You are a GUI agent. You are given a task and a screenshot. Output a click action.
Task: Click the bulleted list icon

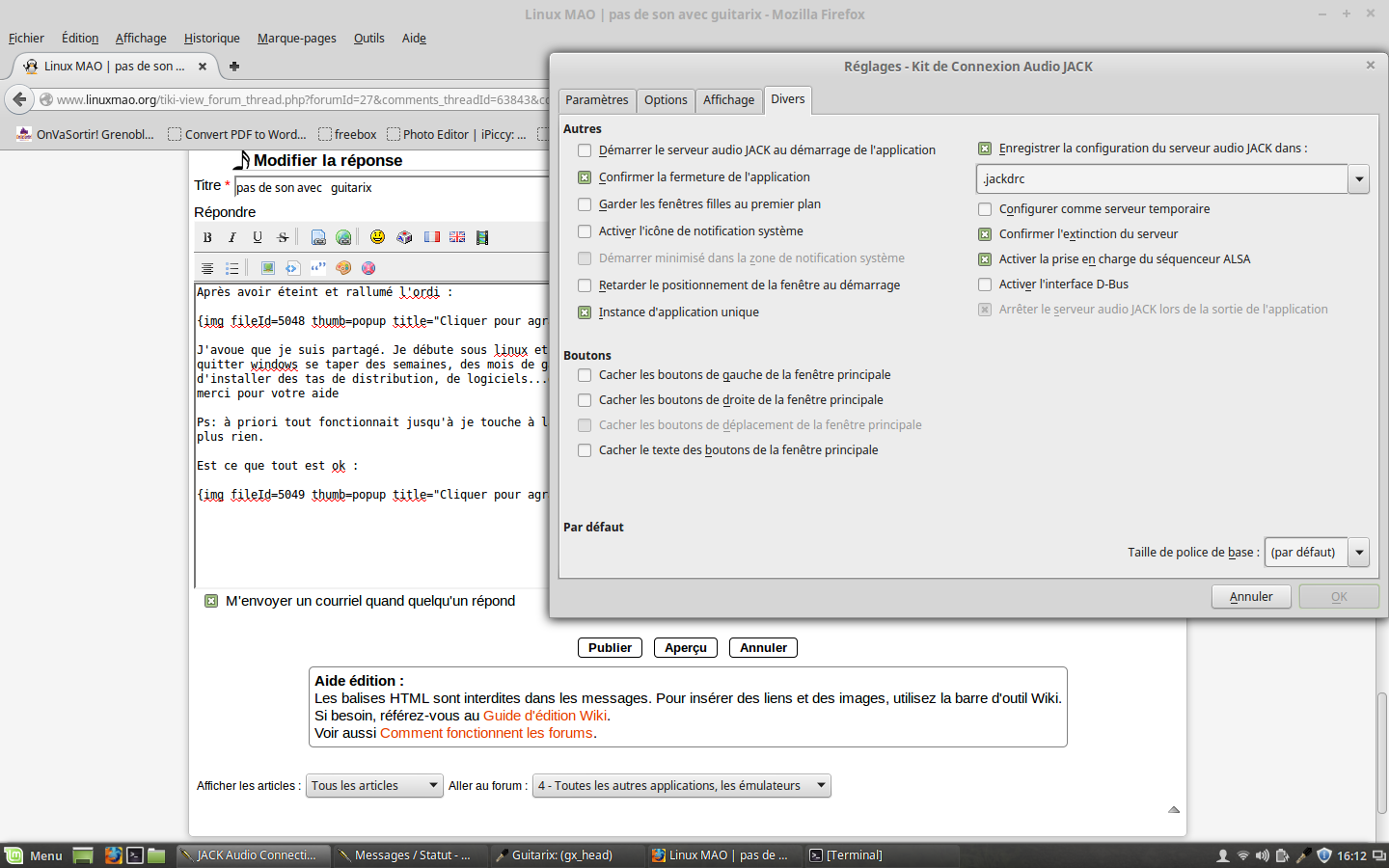tap(231, 268)
